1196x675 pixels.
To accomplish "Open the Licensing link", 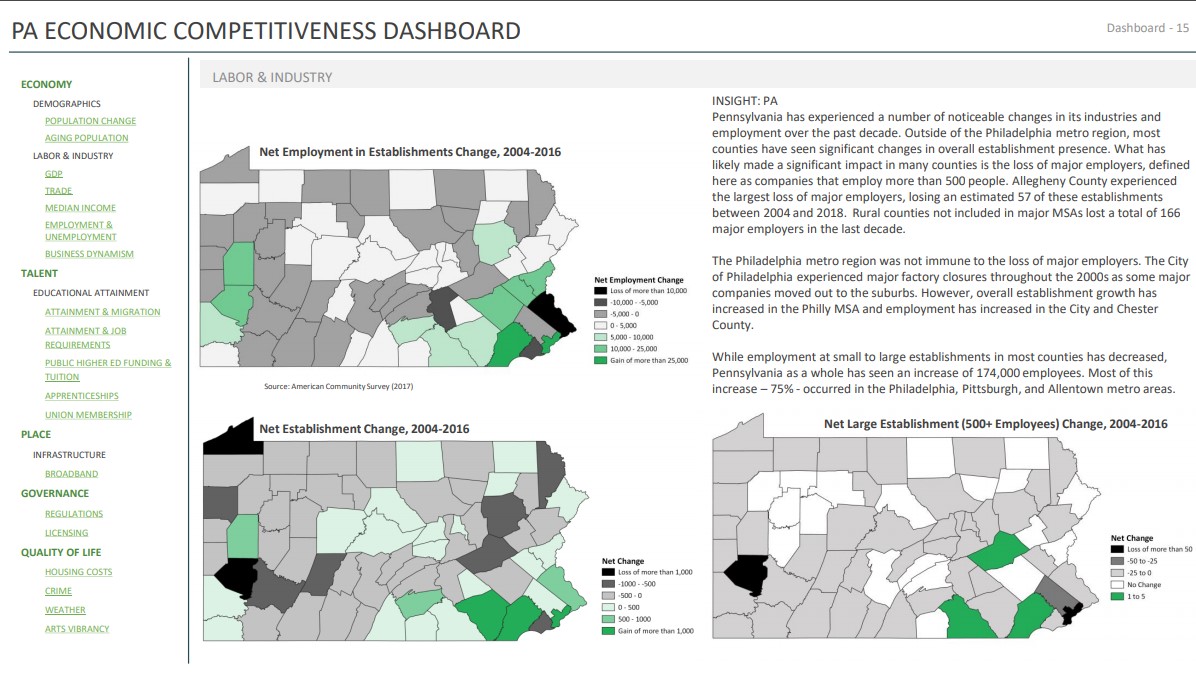I will [x=66, y=533].
